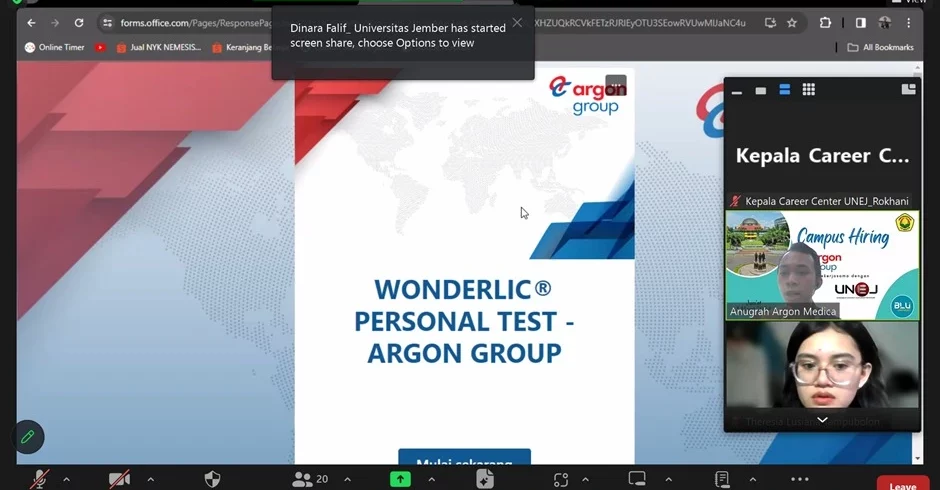Switch video panel to single thumbnail view

click(761, 91)
